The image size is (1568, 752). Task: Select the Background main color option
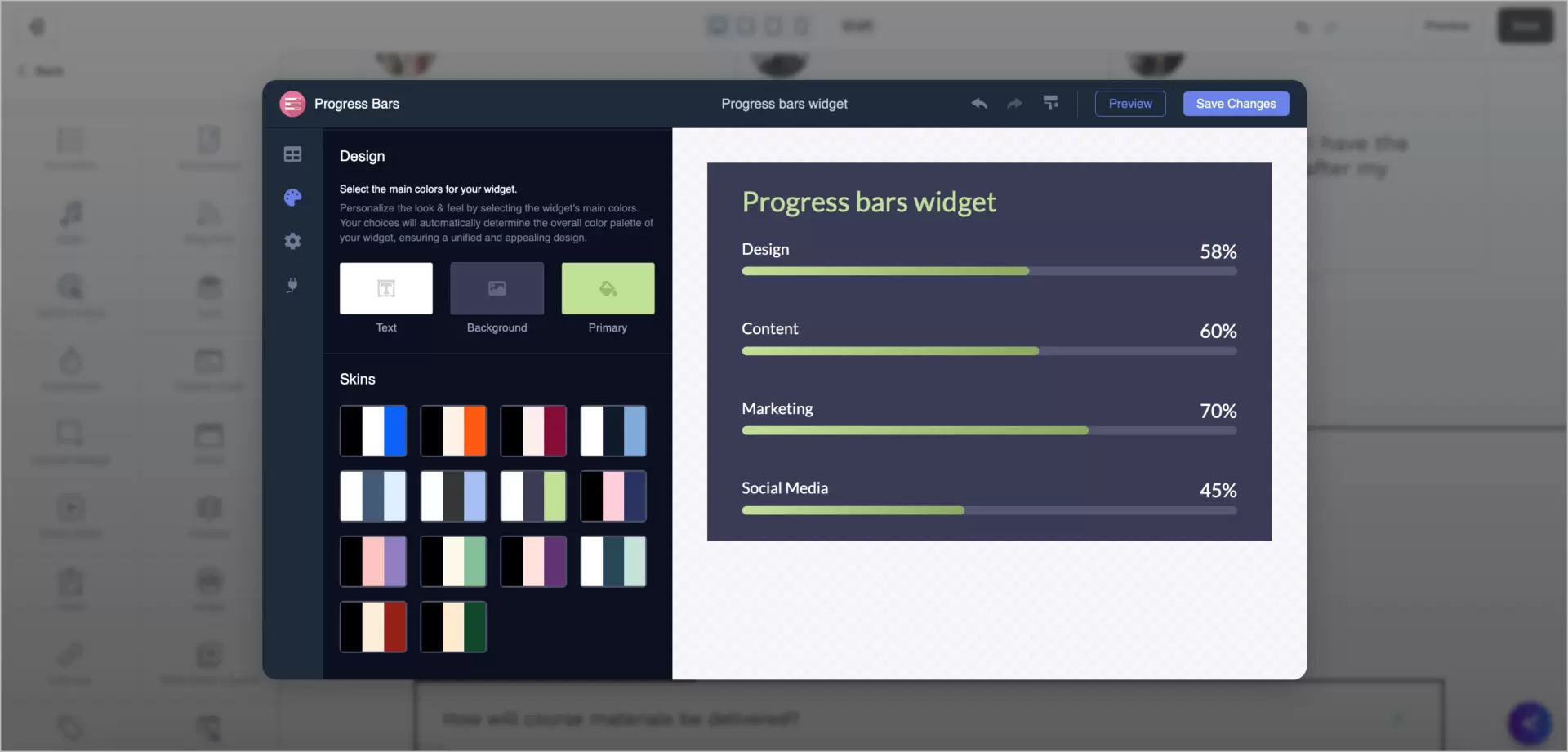pos(496,288)
